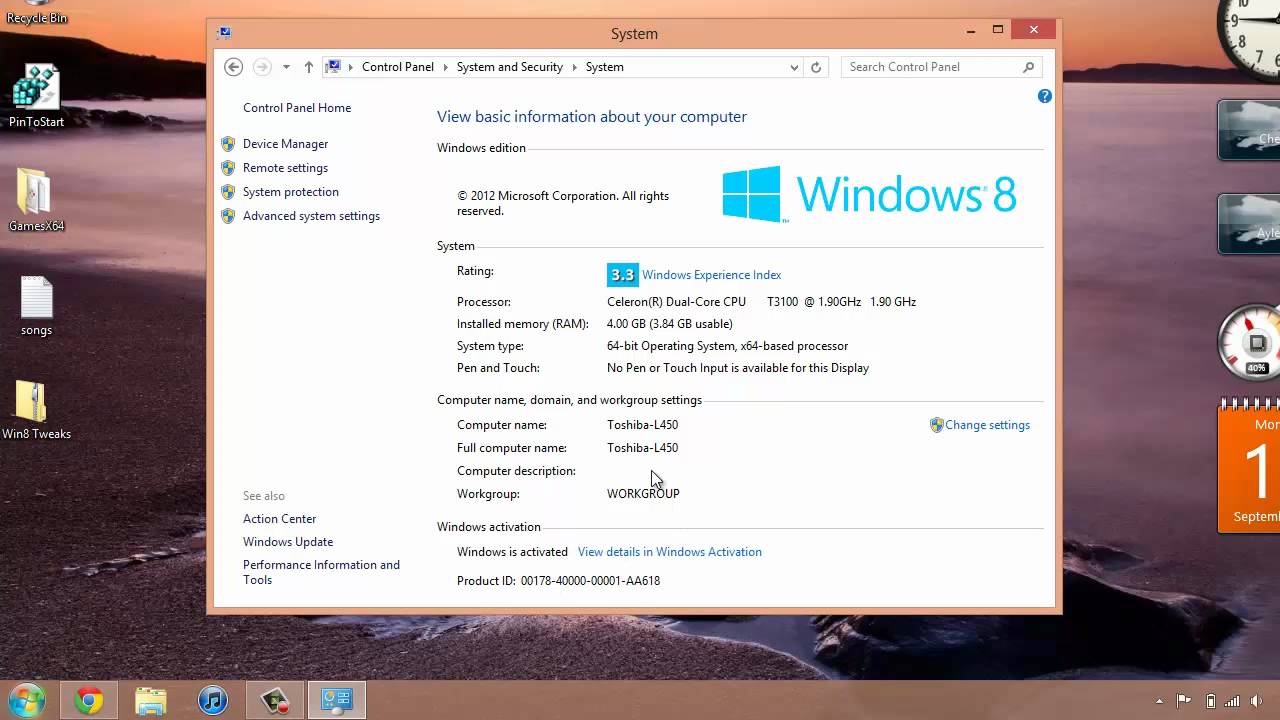Viewport: 1280px width, 720px height.
Task: Open recent locations dropdown arrow
Action: [286, 67]
